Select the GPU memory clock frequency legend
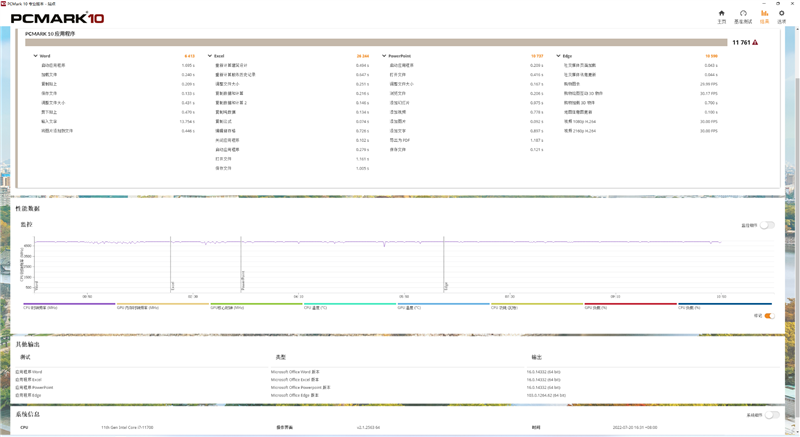The height and width of the screenshot is (437, 800). point(163,306)
